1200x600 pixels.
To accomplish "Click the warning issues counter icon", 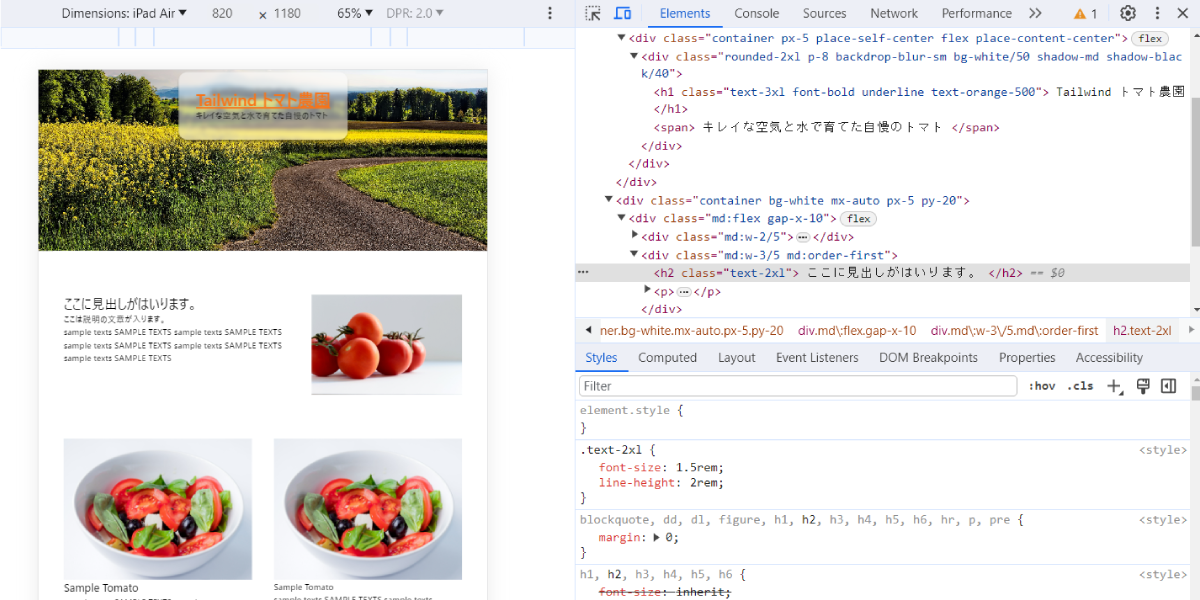I will tap(1086, 13).
